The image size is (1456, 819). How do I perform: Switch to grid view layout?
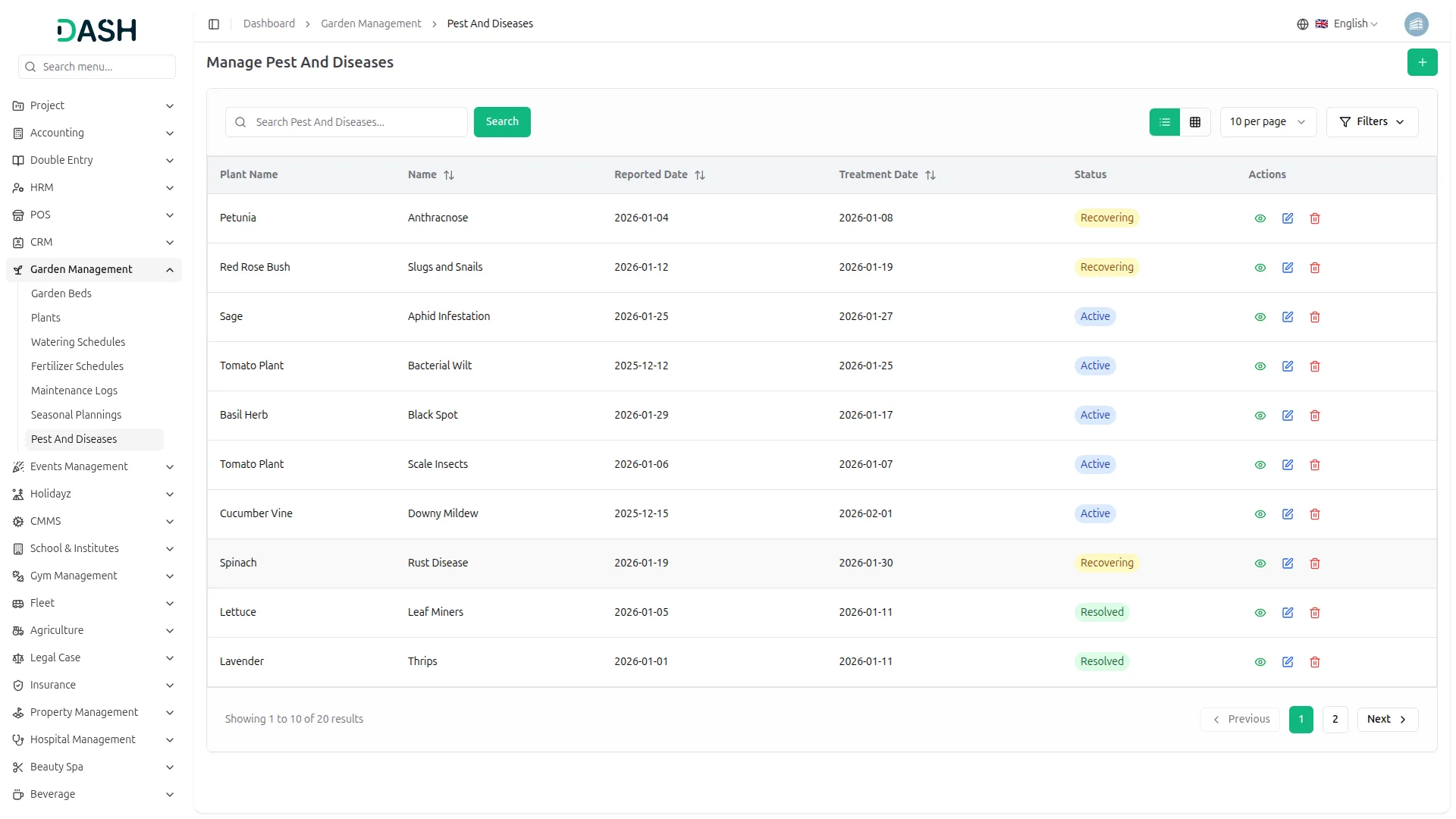[1195, 122]
